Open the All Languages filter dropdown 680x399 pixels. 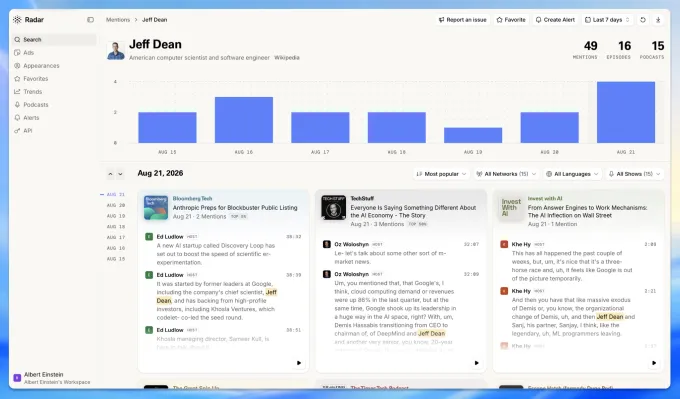point(572,174)
